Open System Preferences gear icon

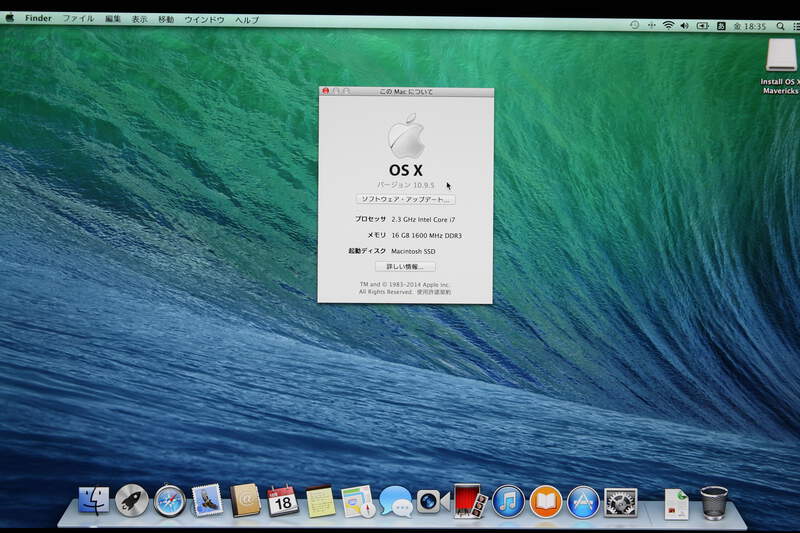tap(621, 500)
